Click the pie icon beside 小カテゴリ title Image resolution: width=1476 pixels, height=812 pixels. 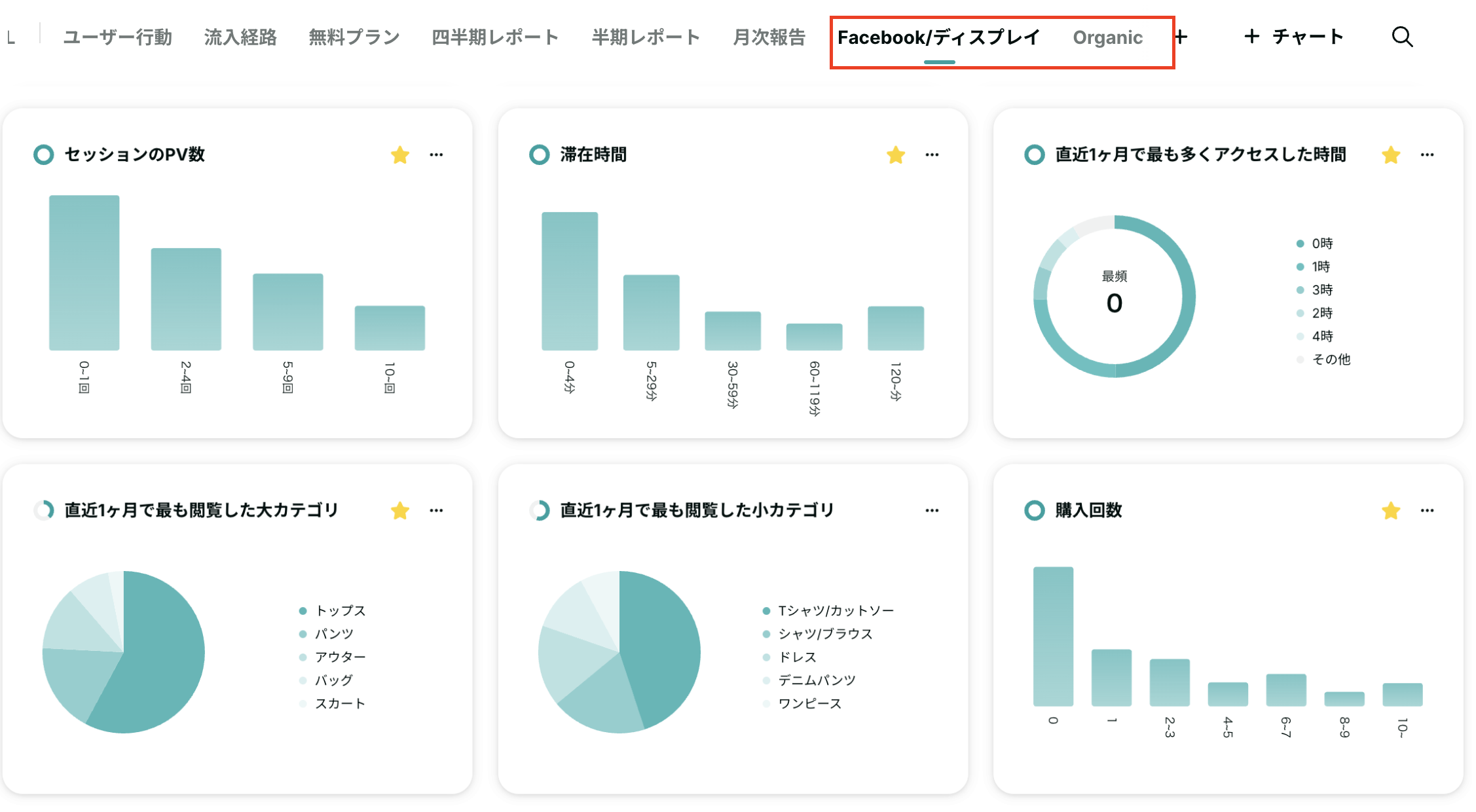click(x=540, y=510)
